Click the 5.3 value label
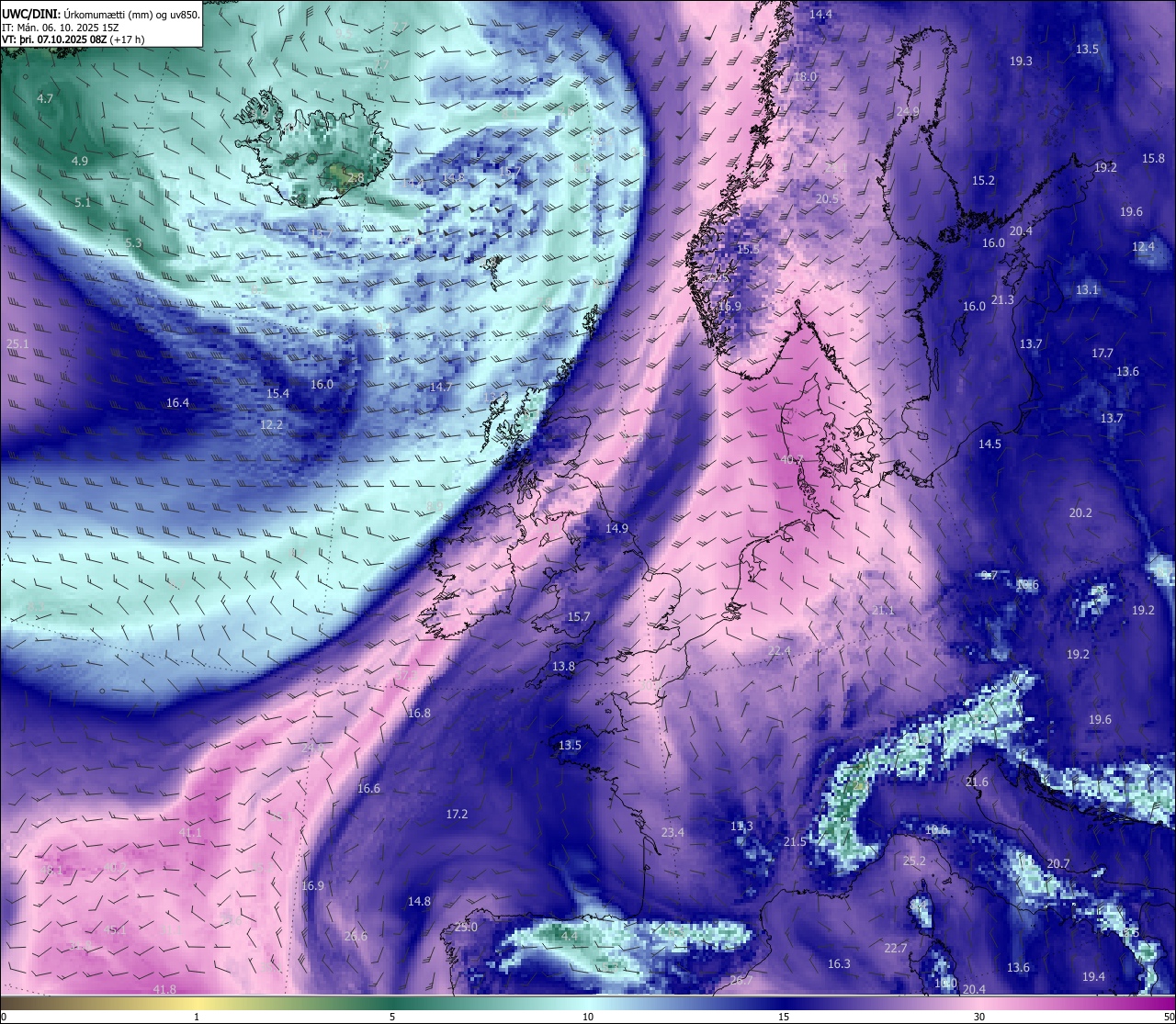Image resolution: width=1176 pixels, height=1024 pixels. pyautogui.click(x=134, y=242)
